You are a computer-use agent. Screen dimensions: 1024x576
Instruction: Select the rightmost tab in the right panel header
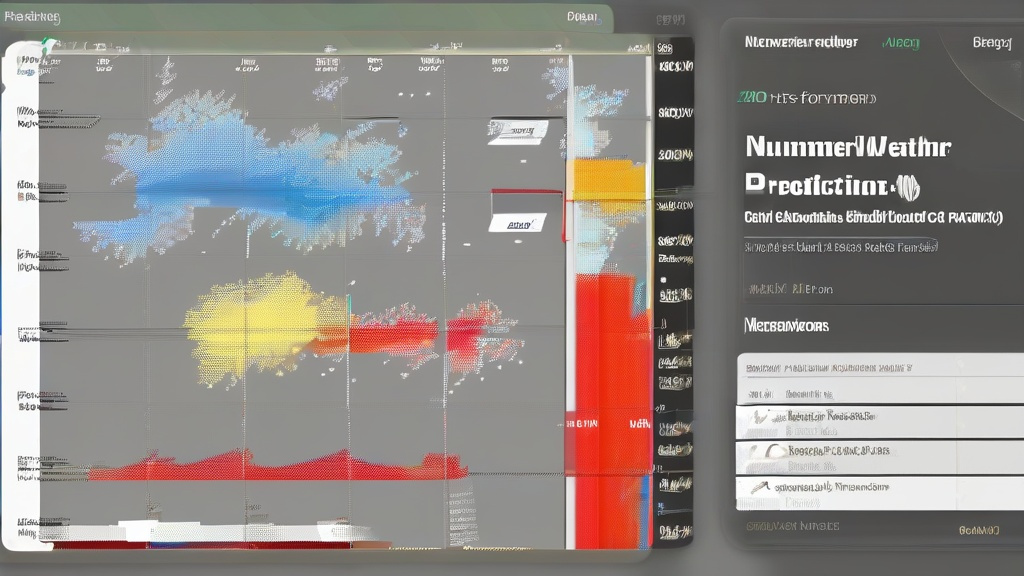pos(991,42)
